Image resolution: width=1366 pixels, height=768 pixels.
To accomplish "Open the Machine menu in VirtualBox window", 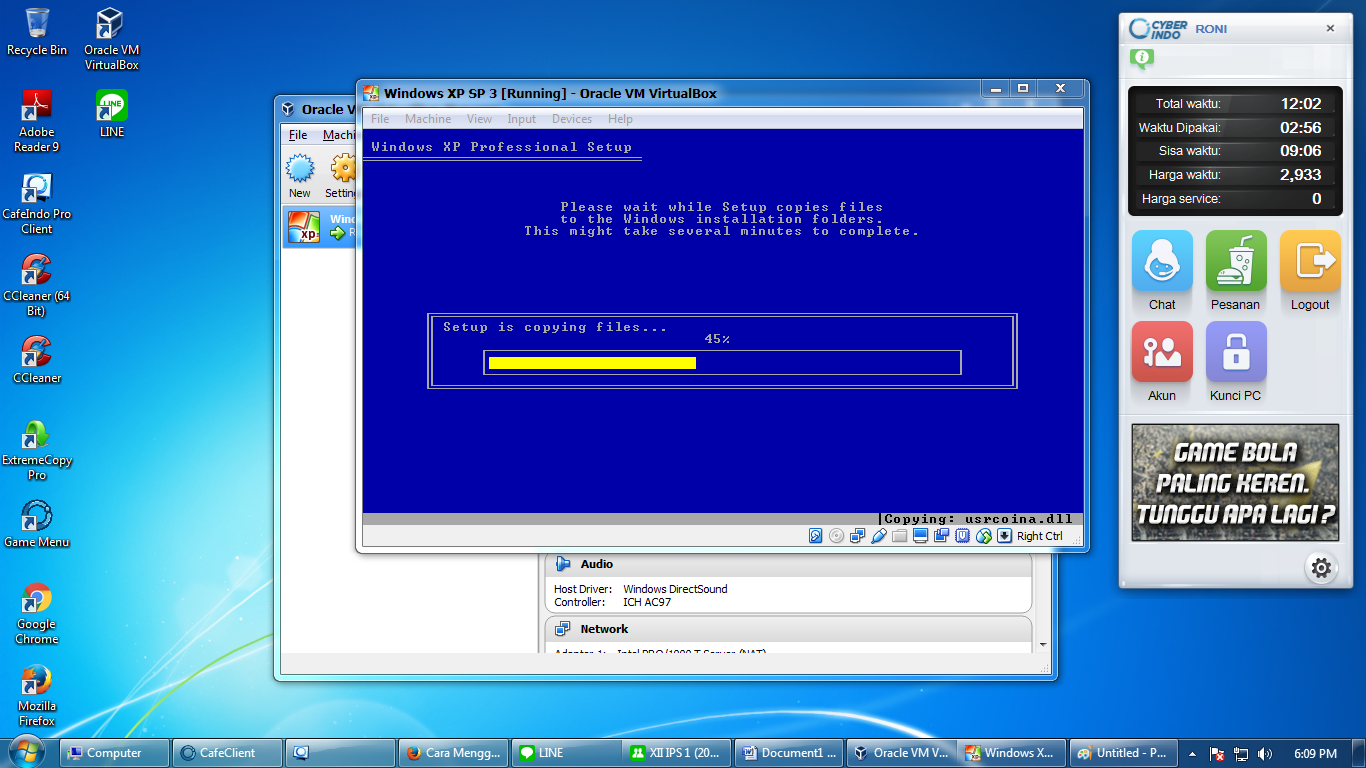I will 427,118.
